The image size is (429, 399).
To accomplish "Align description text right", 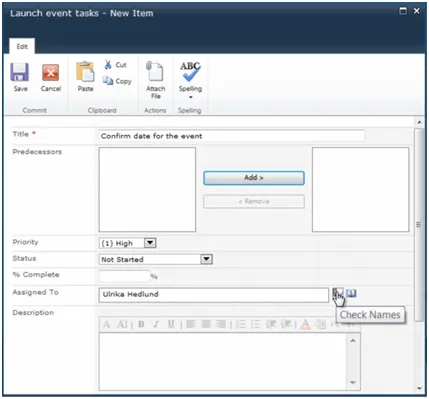I will (221, 324).
